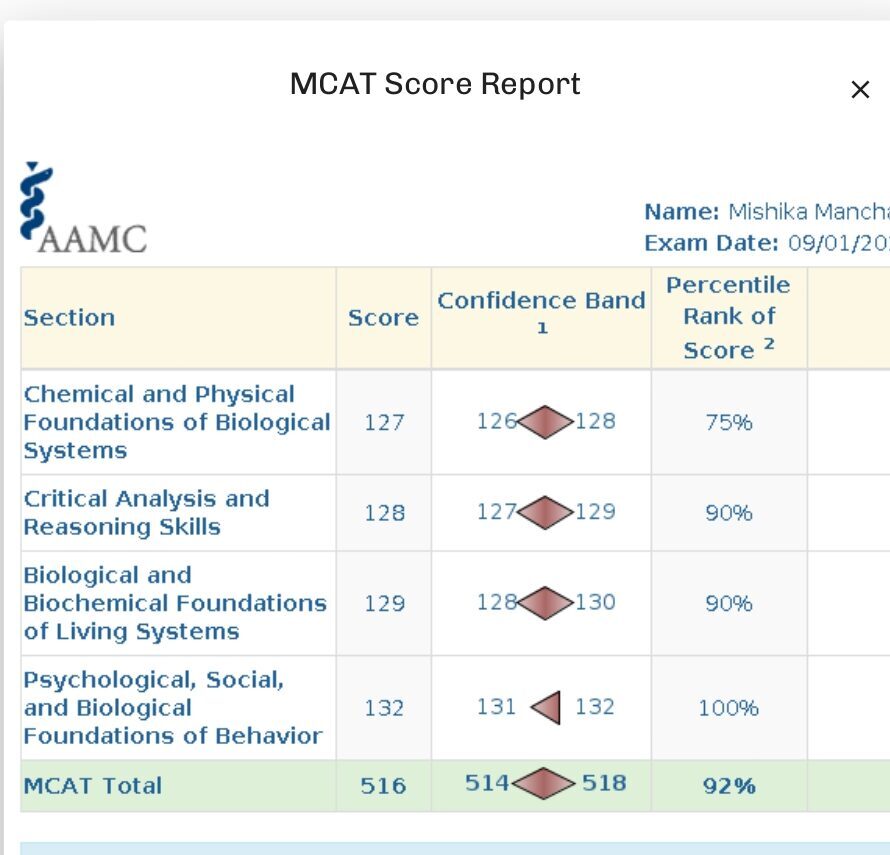Close the MCAT Score Report dialog
This screenshot has width=890, height=855.
(859, 90)
